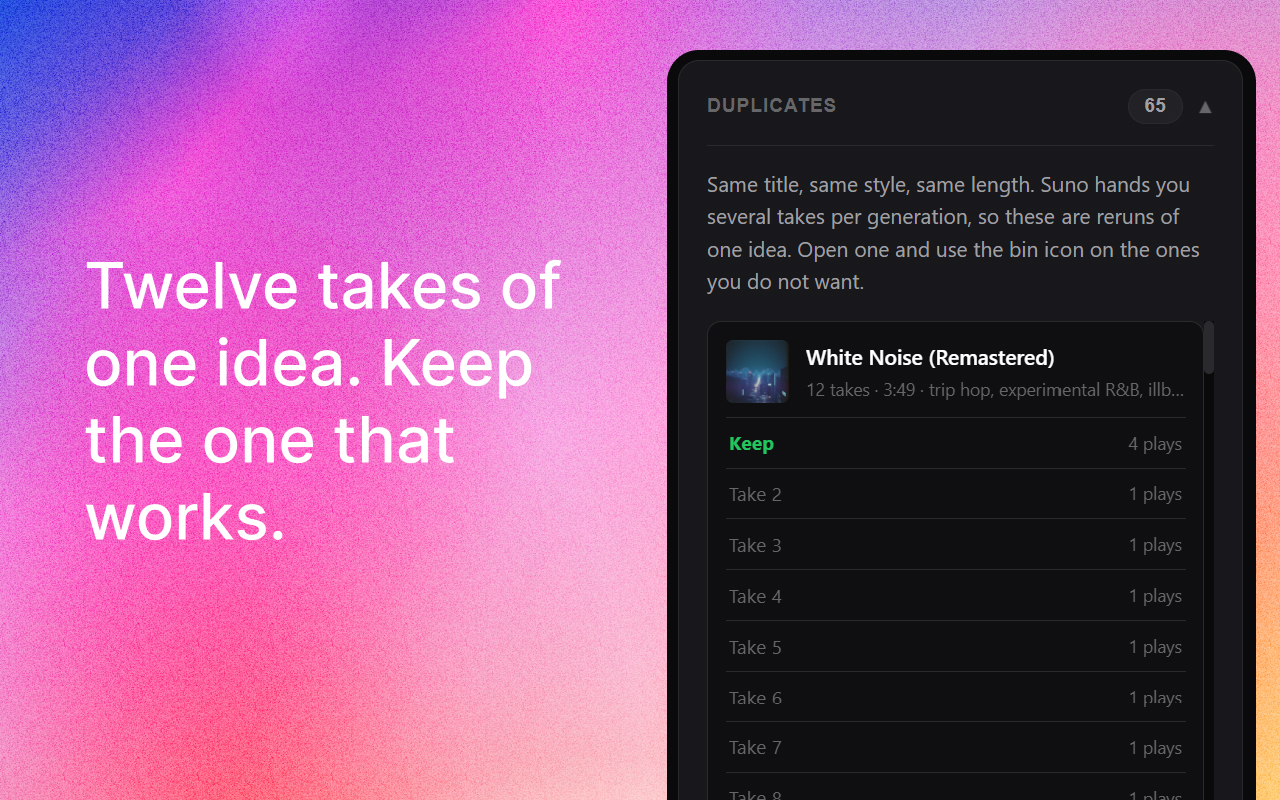Click the duplicates description paragraph
Screen dimensions: 1280x800
coord(954,233)
